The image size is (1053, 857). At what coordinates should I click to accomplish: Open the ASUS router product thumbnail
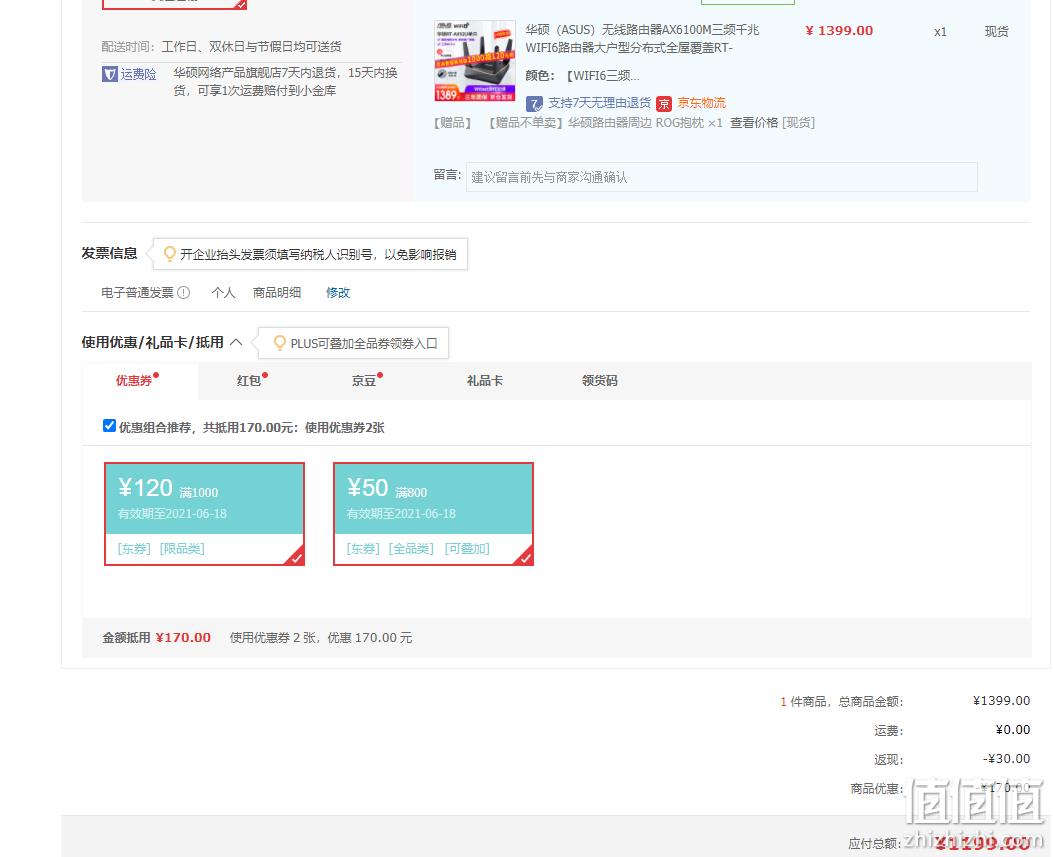point(475,61)
